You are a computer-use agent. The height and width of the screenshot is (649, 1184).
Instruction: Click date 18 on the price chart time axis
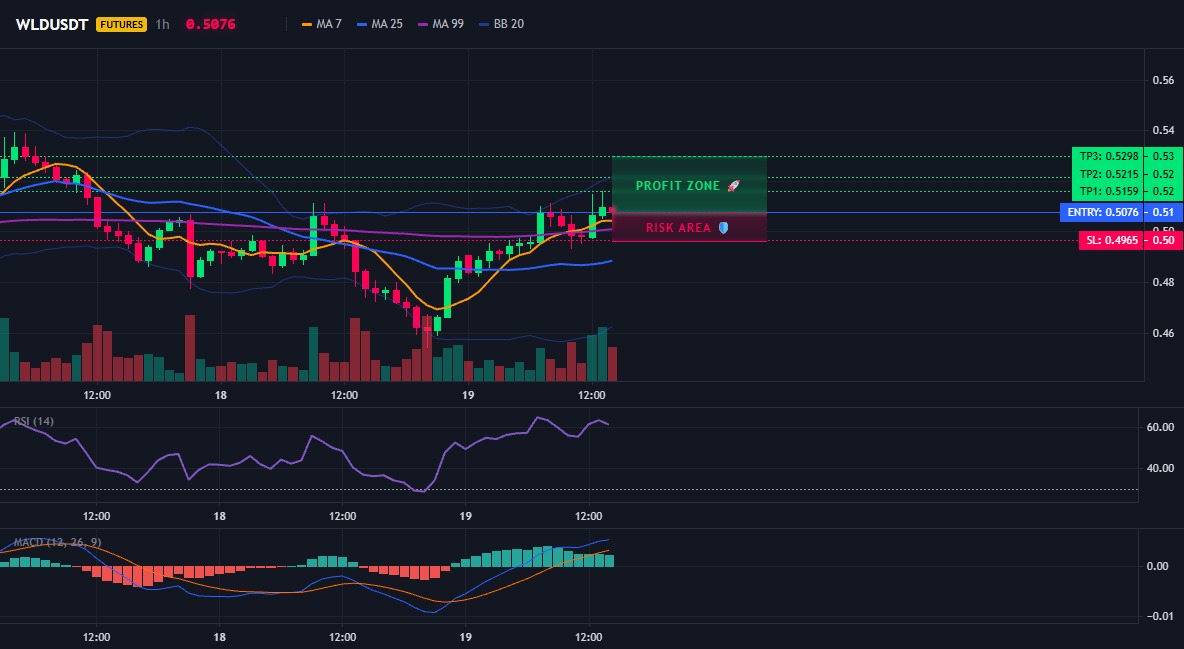(221, 395)
